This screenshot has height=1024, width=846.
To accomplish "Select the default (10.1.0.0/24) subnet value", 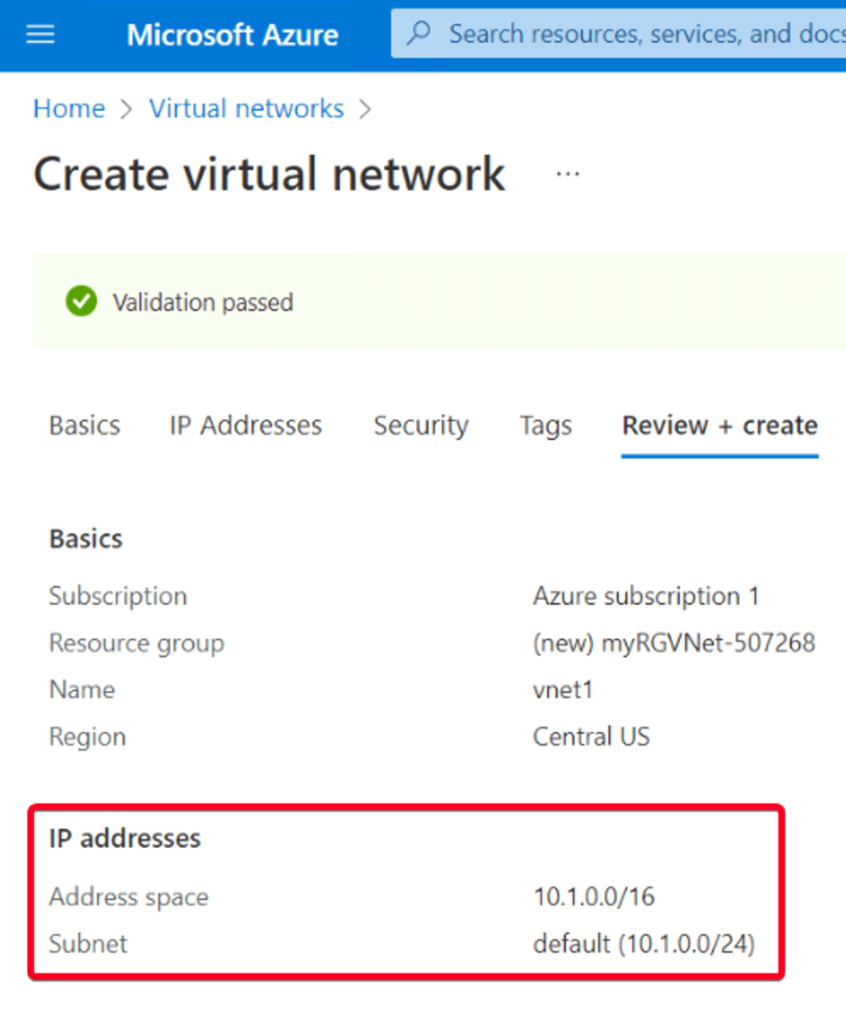I will tap(644, 944).
